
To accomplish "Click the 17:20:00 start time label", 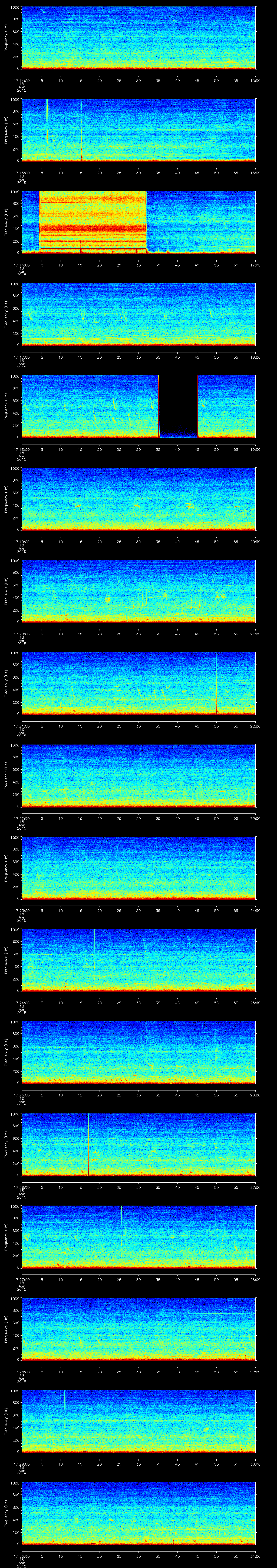I will tap(21, 634).
